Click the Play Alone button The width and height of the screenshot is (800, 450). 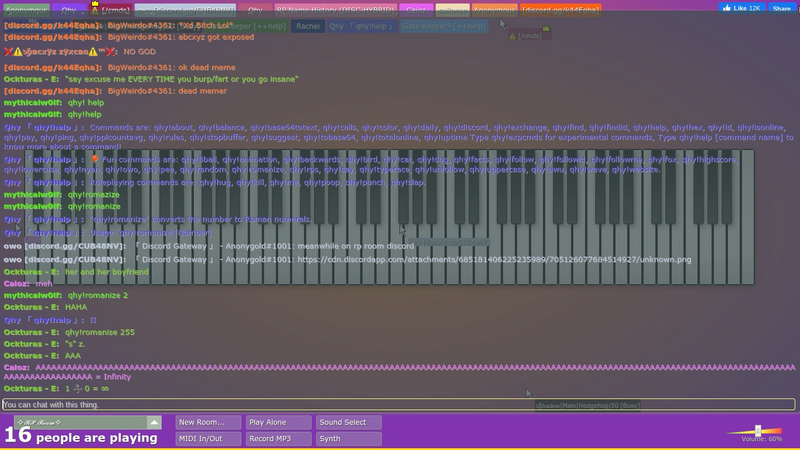tap(278, 422)
